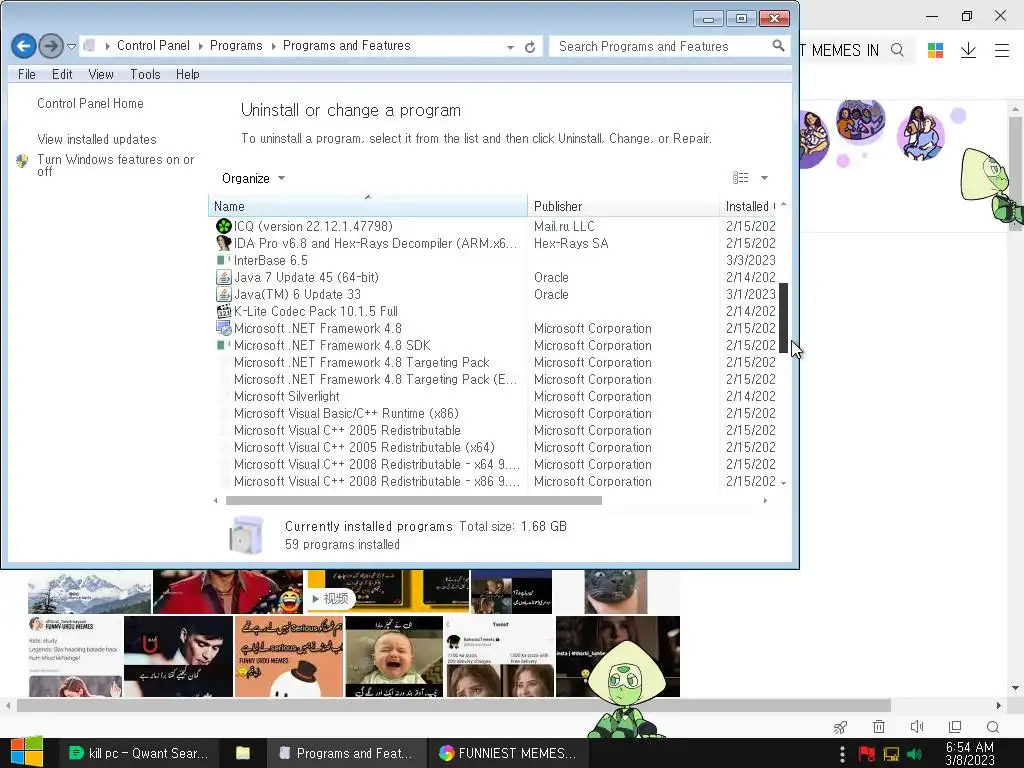Click the speaker icon in browser bottom bar
The height and width of the screenshot is (768, 1024).
click(x=917, y=727)
